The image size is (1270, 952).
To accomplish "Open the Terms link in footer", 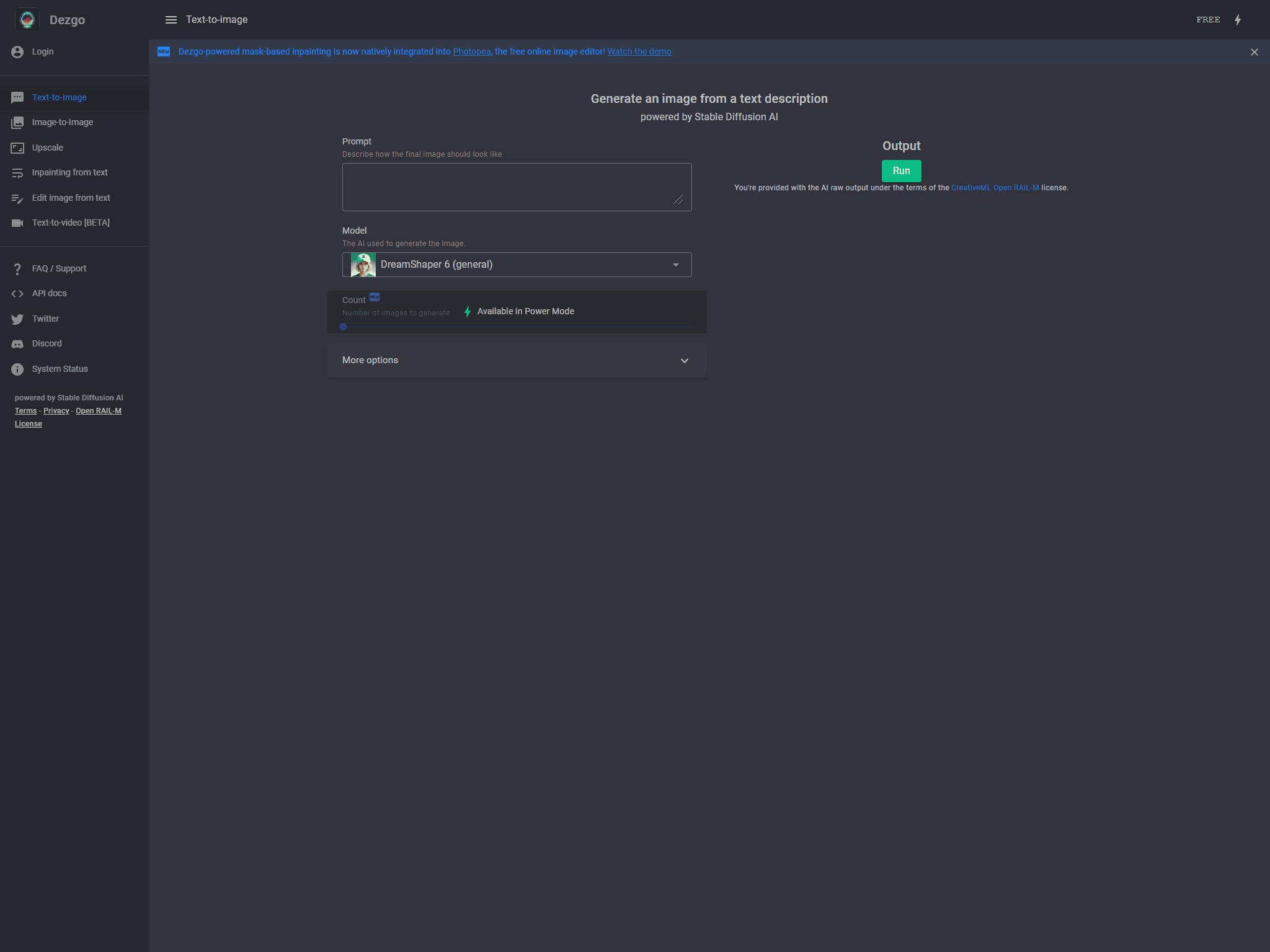I will pyautogui.click(x=25, y=411).
